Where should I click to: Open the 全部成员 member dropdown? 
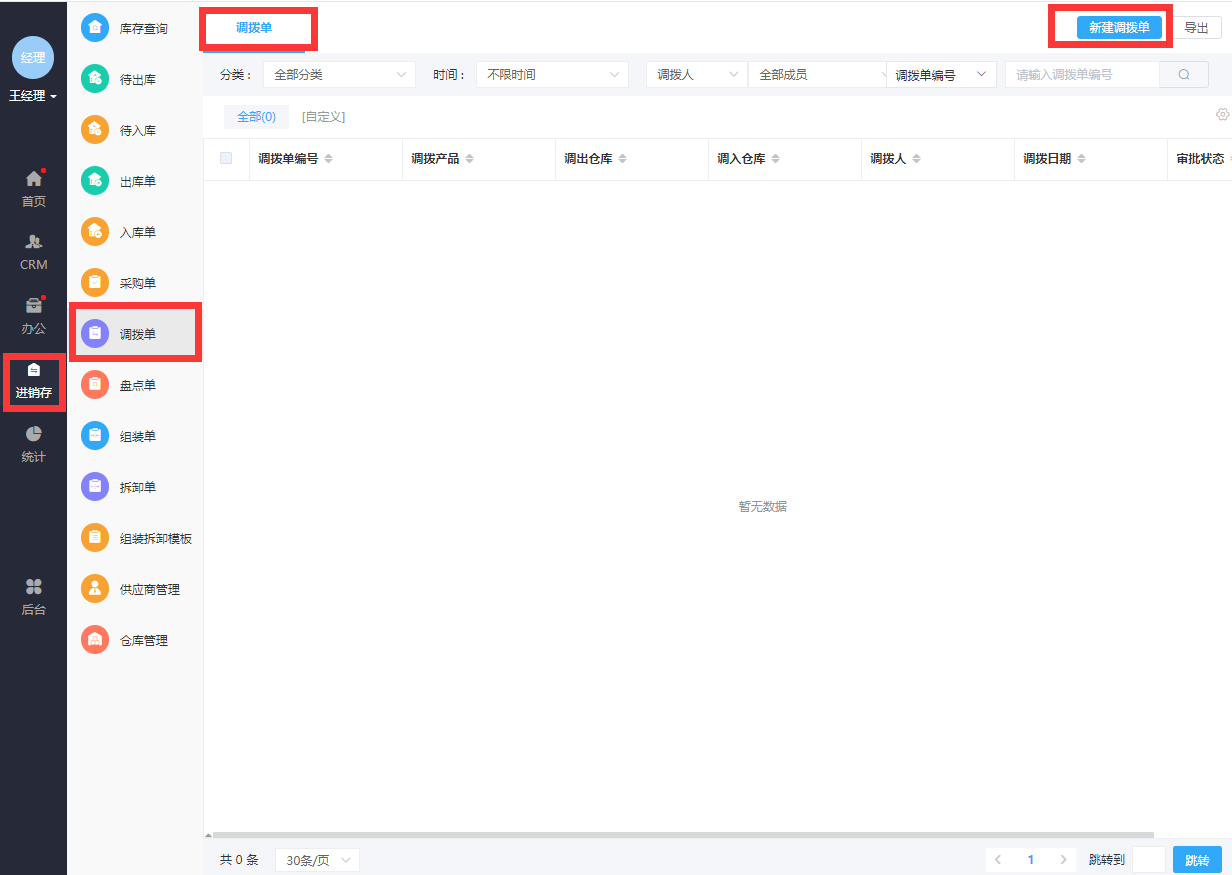tap(817, 74)
